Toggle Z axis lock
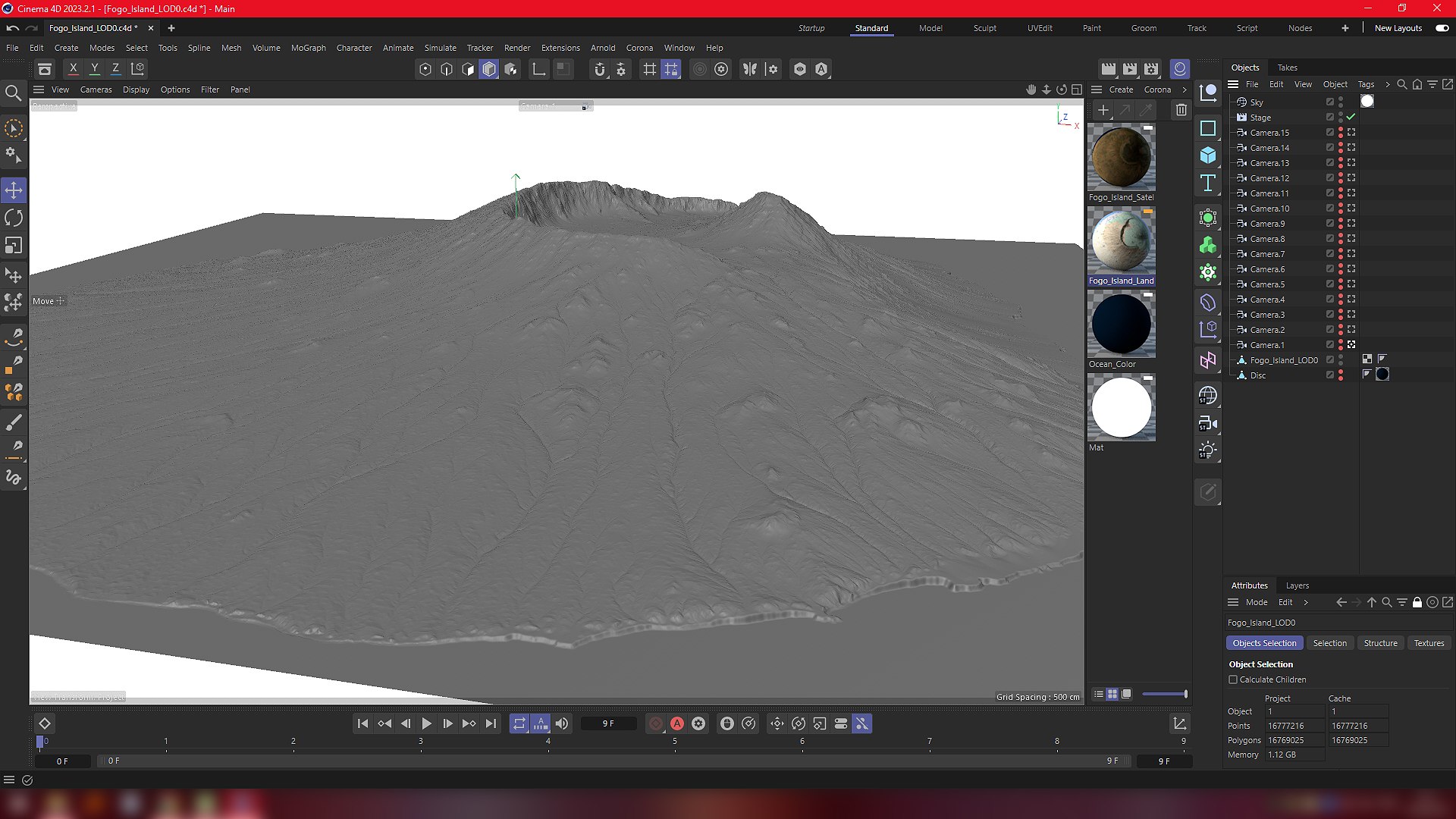1456x819 pixels. point(115,68)
